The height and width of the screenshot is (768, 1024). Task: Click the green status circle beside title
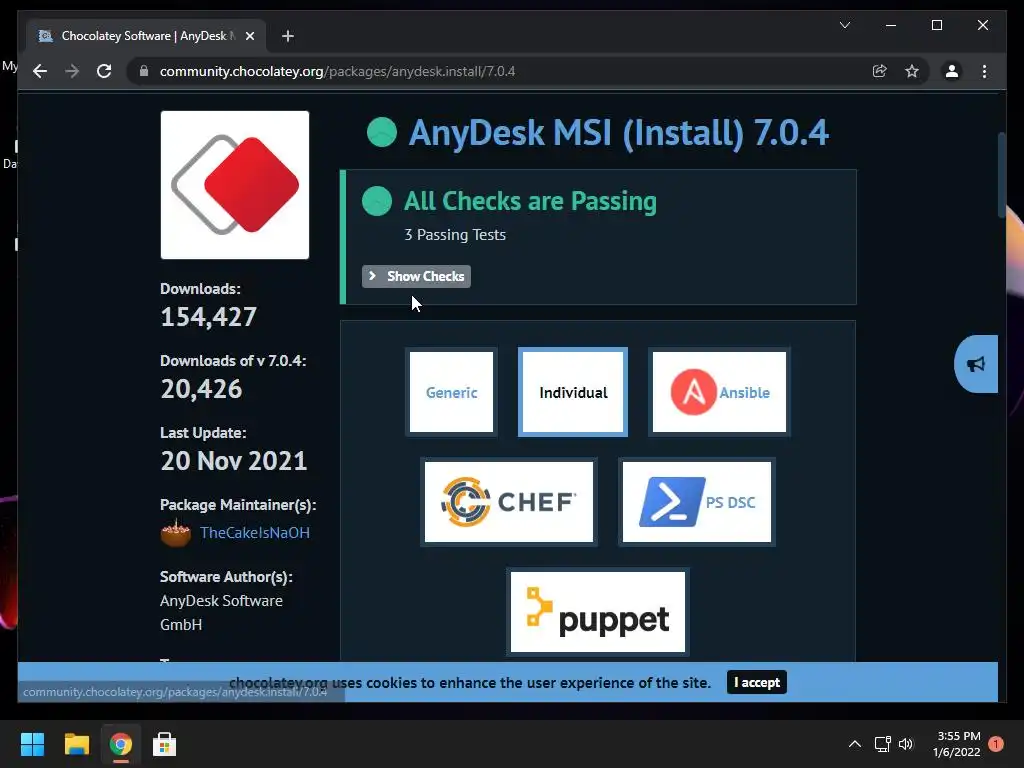[382, 133]
